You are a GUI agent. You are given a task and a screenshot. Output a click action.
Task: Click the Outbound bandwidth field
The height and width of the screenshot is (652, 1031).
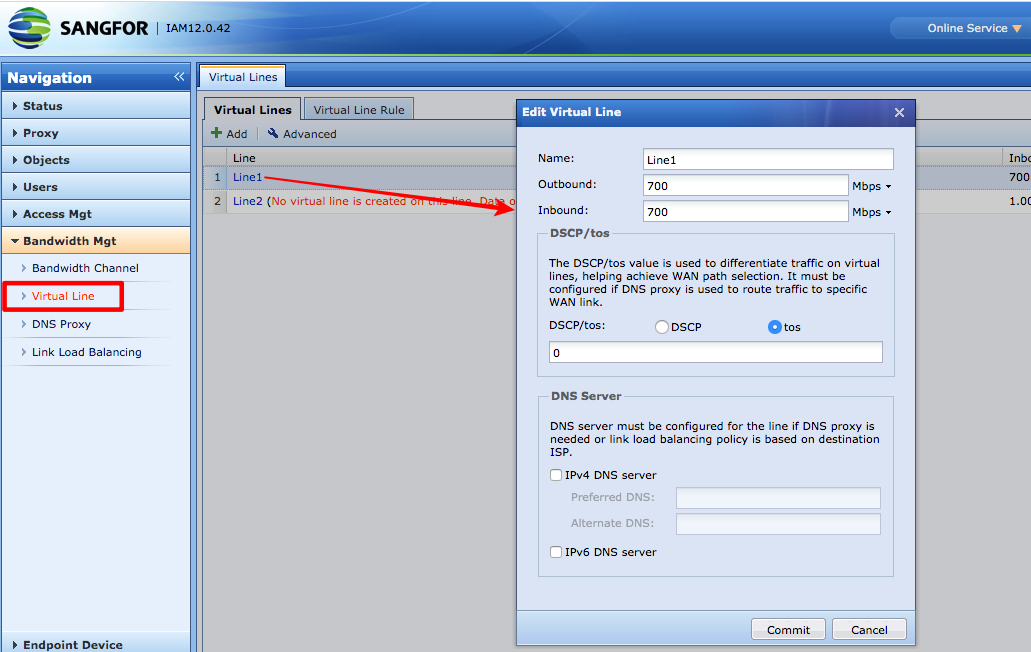click(x=746, y=185)
